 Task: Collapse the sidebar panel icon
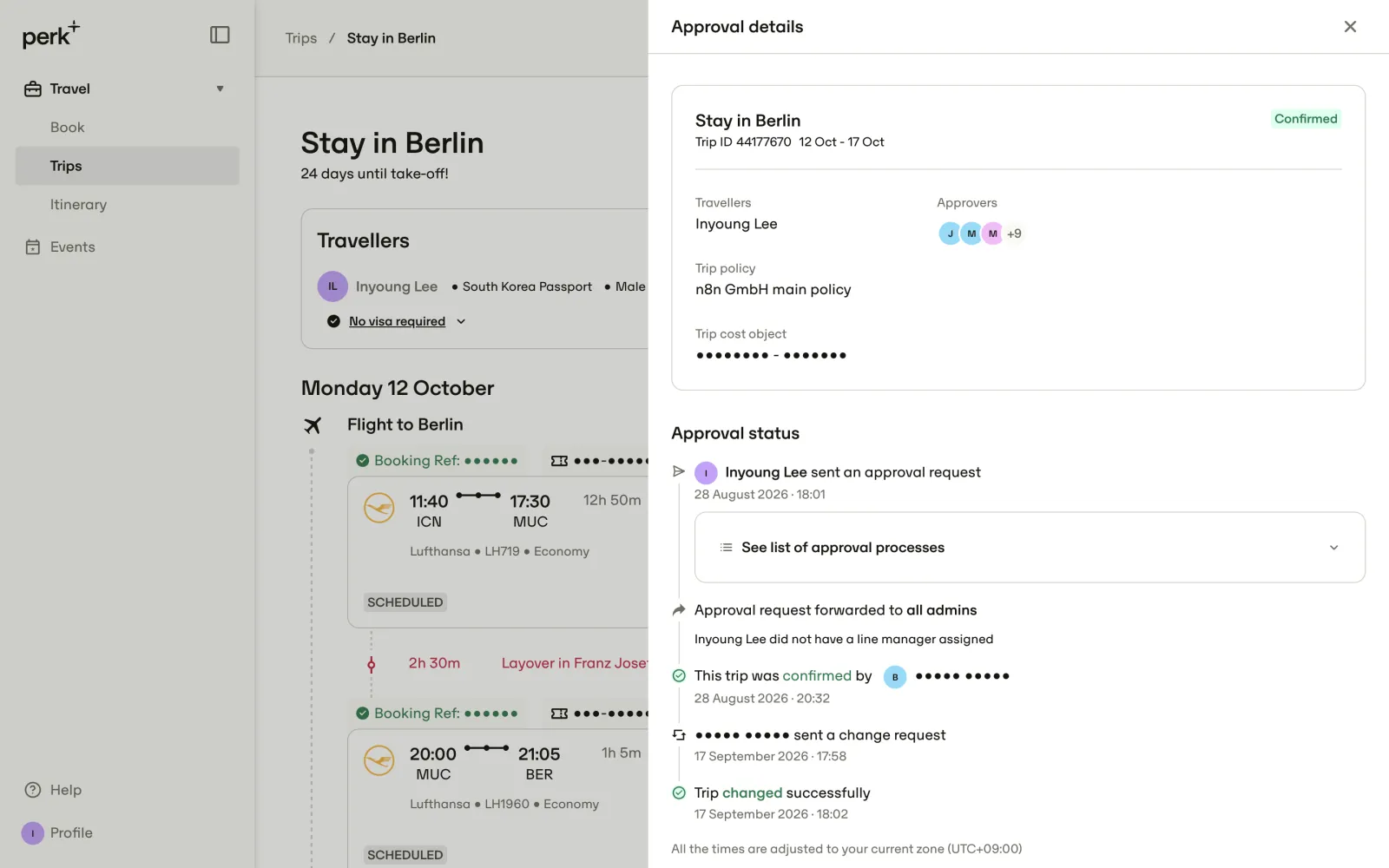[220, 35]
